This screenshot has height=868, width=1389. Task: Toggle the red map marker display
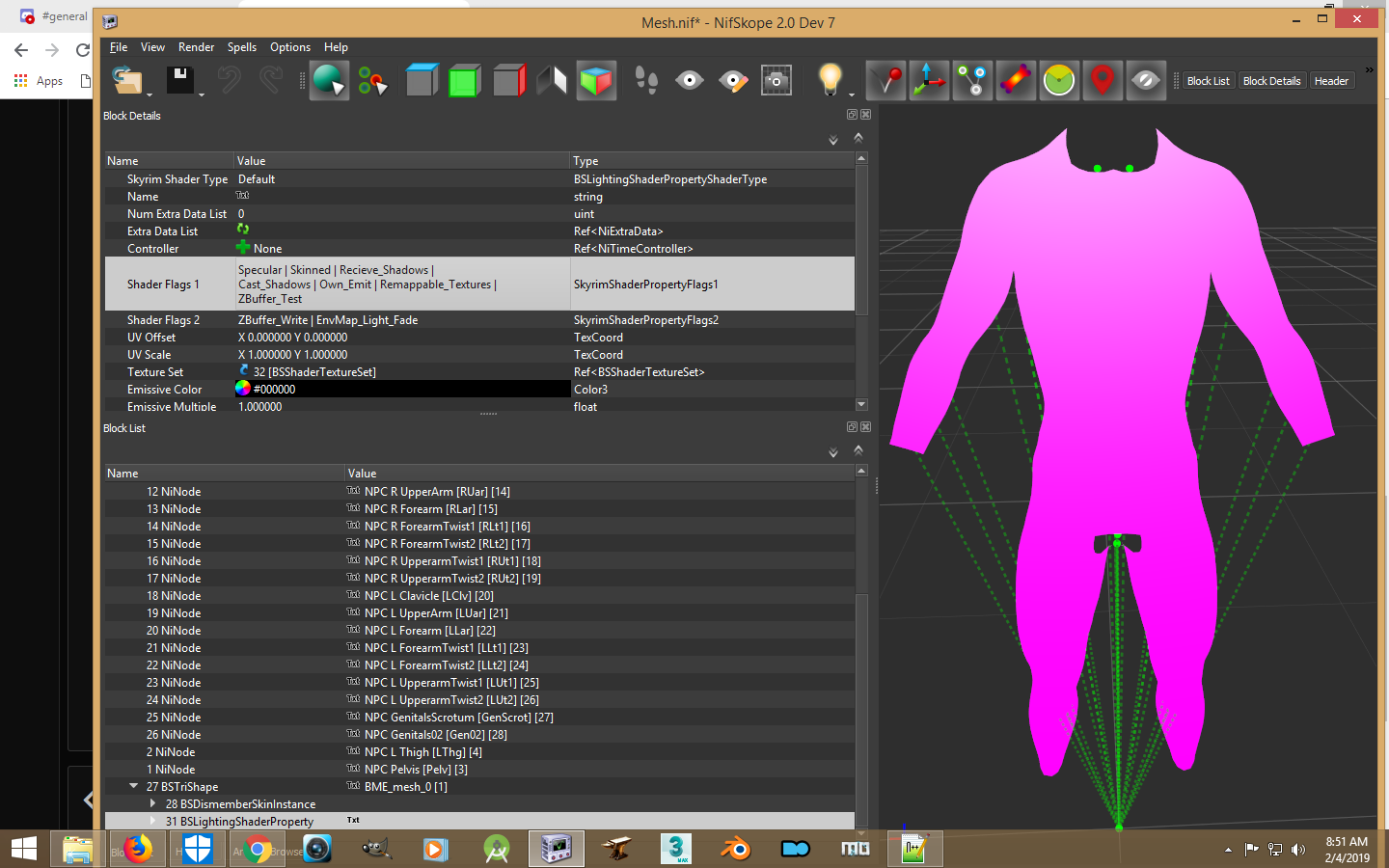[1103, 80]
